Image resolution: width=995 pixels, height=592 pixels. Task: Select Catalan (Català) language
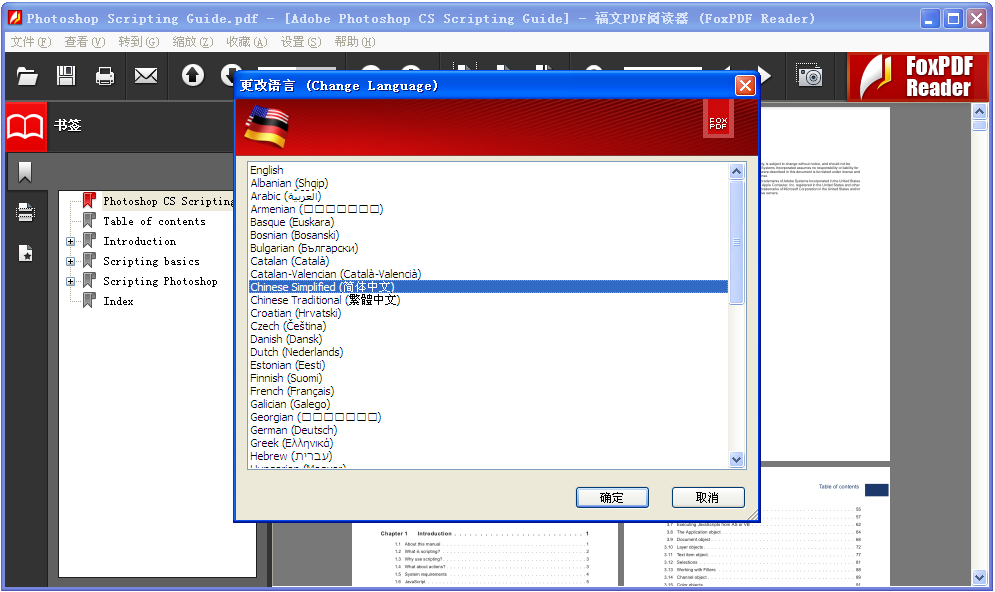(488, 261)
